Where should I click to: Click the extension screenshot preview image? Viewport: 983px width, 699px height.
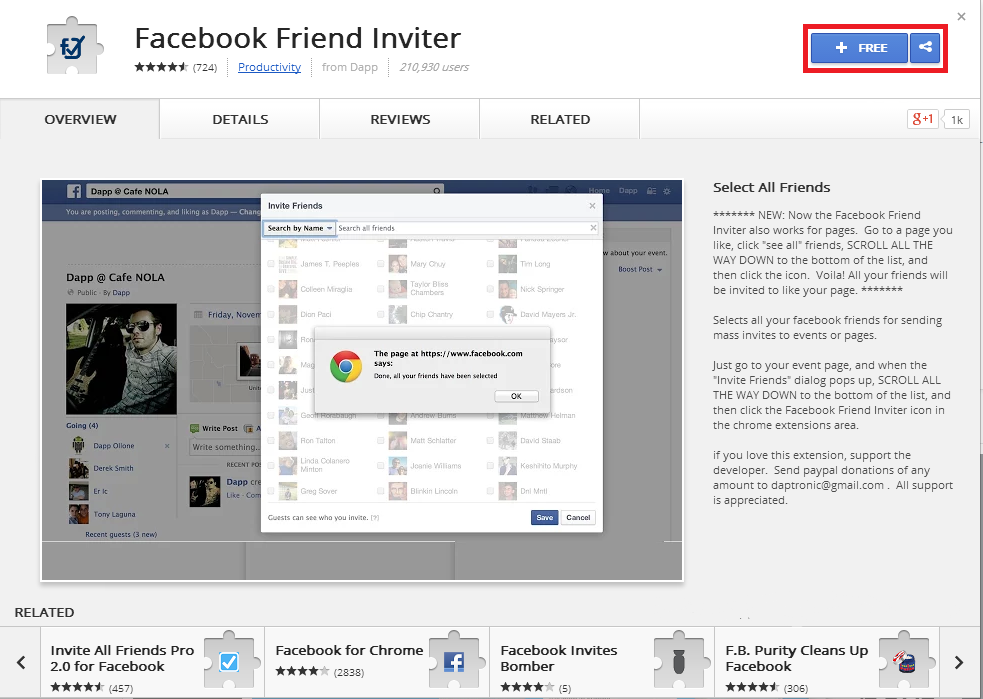(x=362, y=381)
